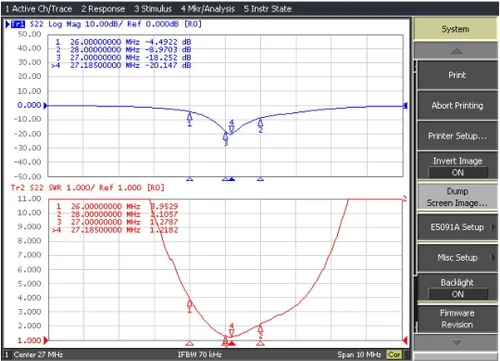Image resolution: width=500 pixels, height=361 pixels.
Task: Click the Print softkey
Action: 457,75
